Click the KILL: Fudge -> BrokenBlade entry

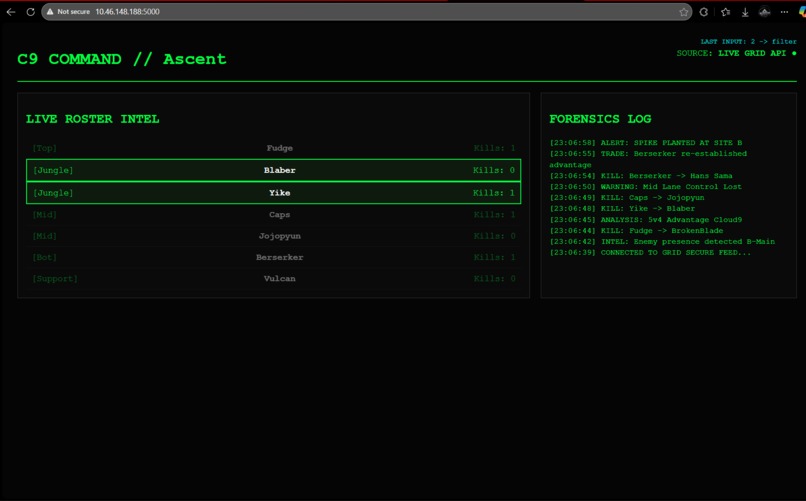point(636,230)
